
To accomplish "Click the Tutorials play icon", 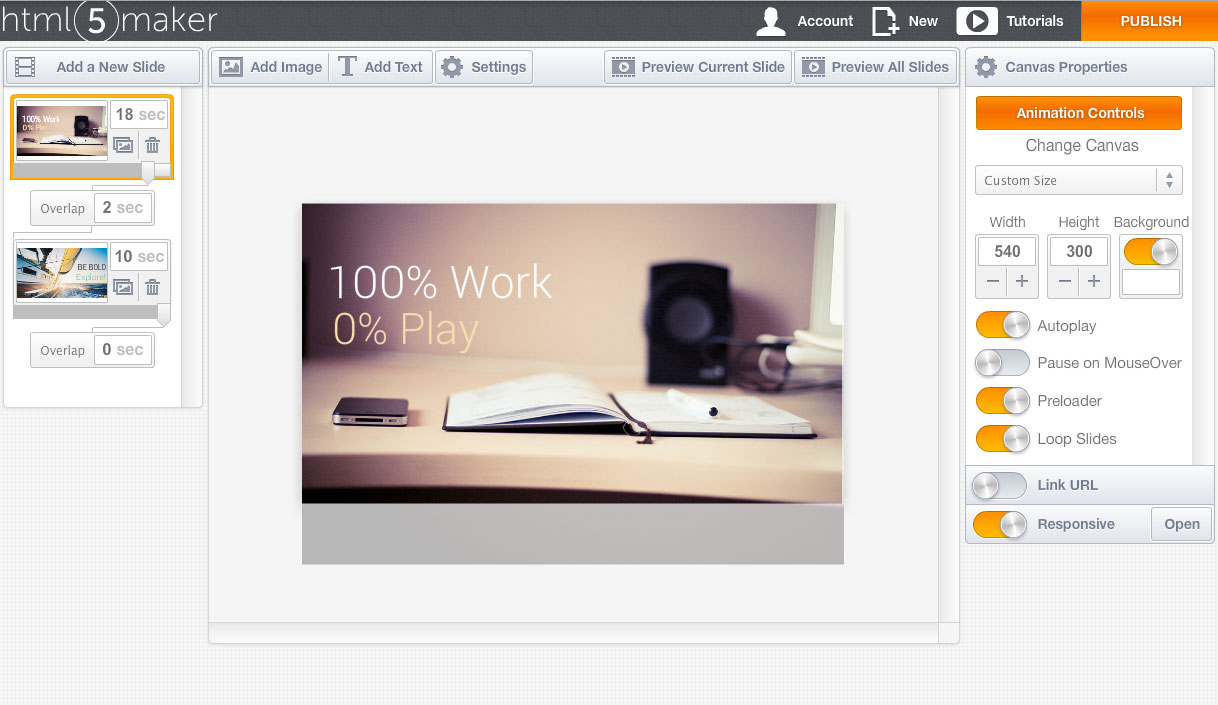I will pos(977,21).
